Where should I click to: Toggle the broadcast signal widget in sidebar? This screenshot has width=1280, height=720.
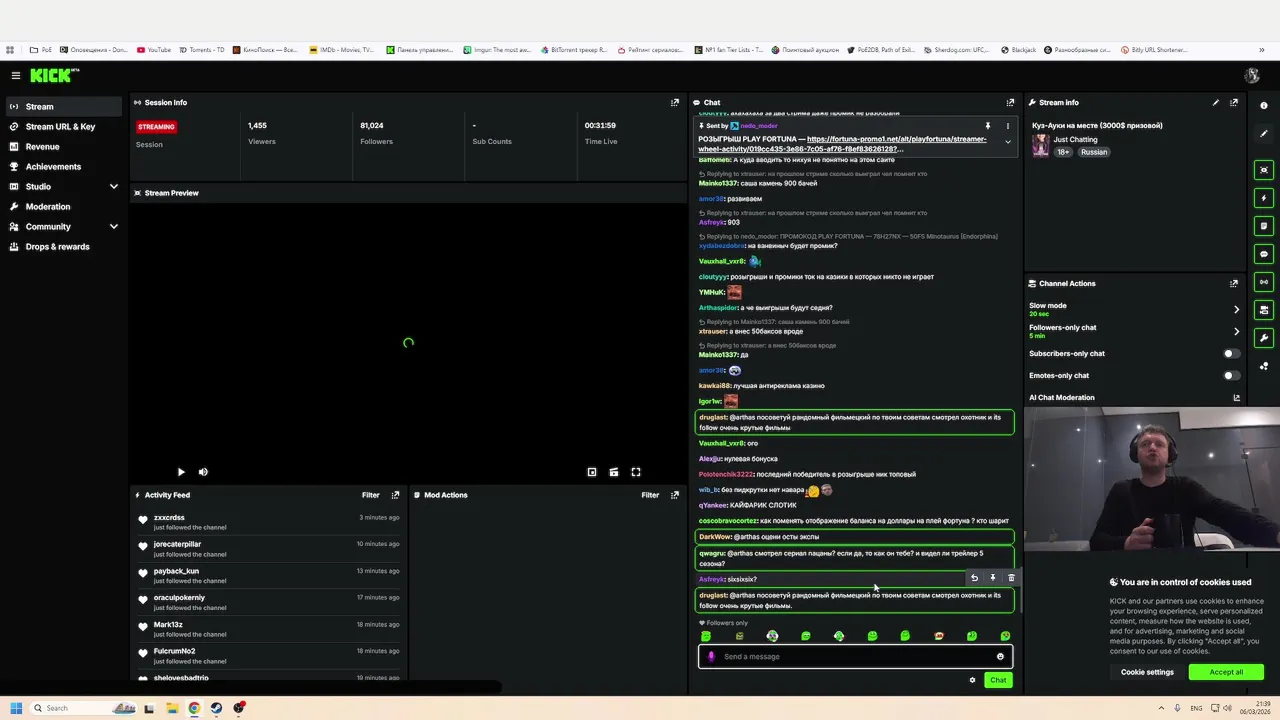(x=1264, y=282)
